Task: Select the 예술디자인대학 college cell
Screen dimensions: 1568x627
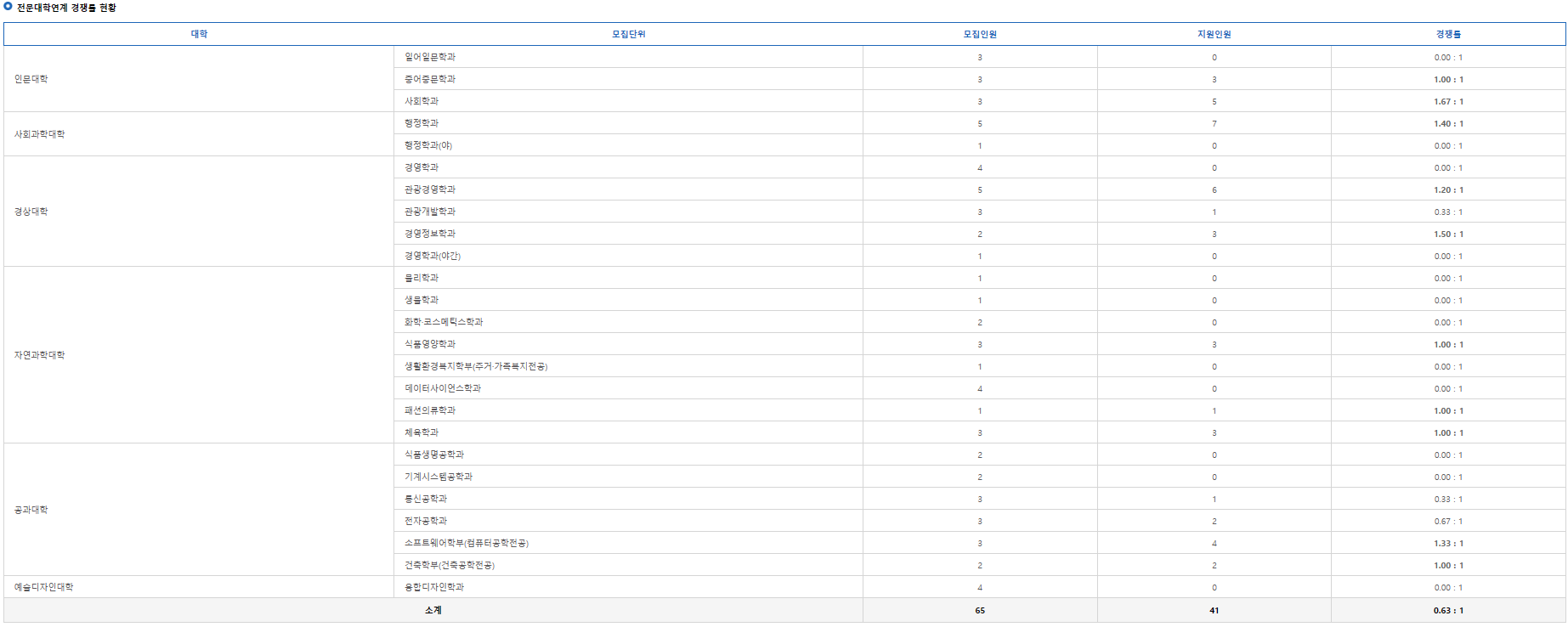Action: click(199, 587)
